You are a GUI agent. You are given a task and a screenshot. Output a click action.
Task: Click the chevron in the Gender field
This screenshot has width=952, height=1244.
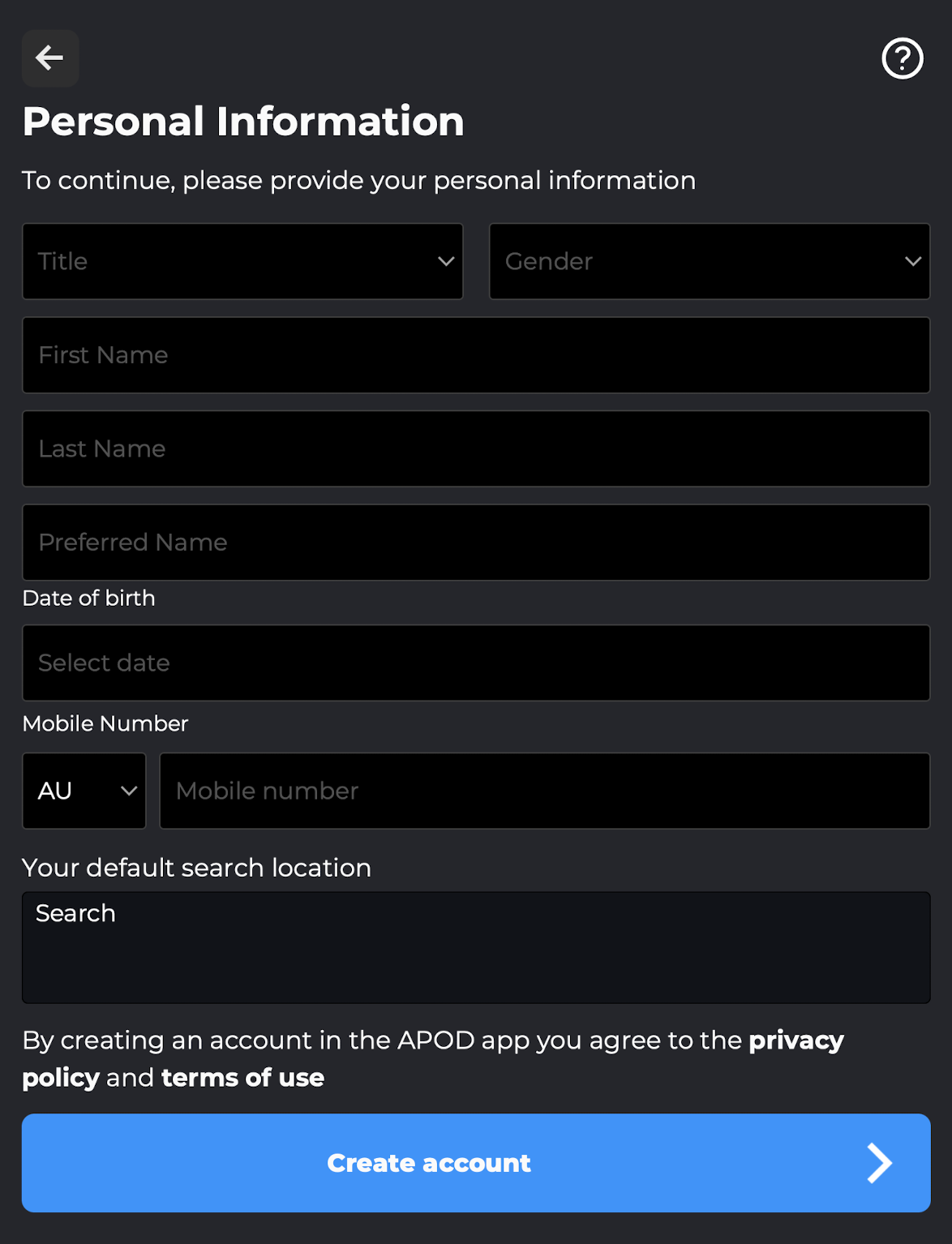pyautogui.click(x=913, y=261)
